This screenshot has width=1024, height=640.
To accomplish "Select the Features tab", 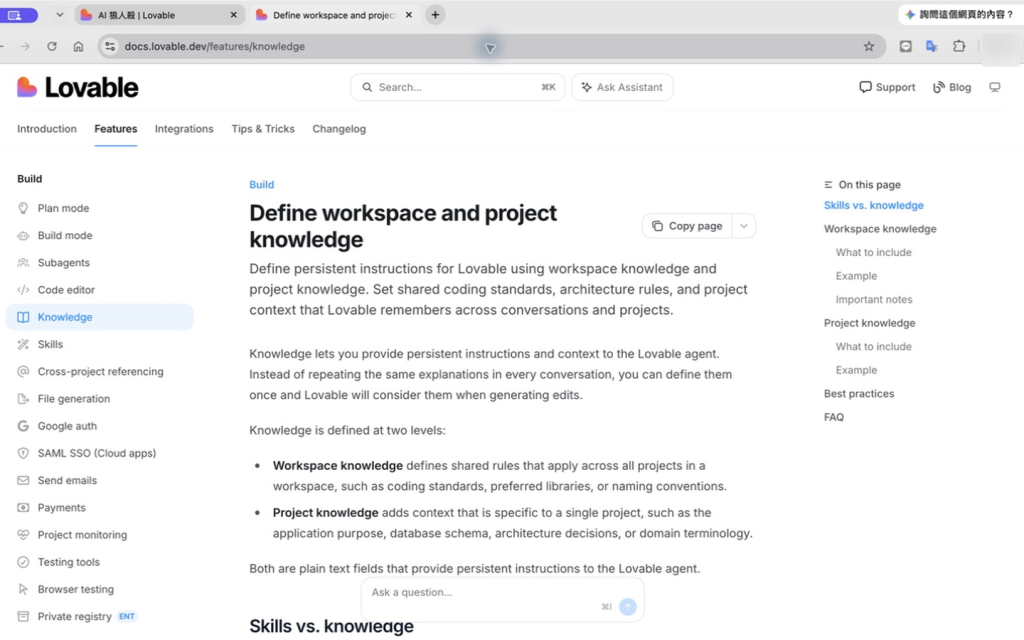I will [116, 129].
